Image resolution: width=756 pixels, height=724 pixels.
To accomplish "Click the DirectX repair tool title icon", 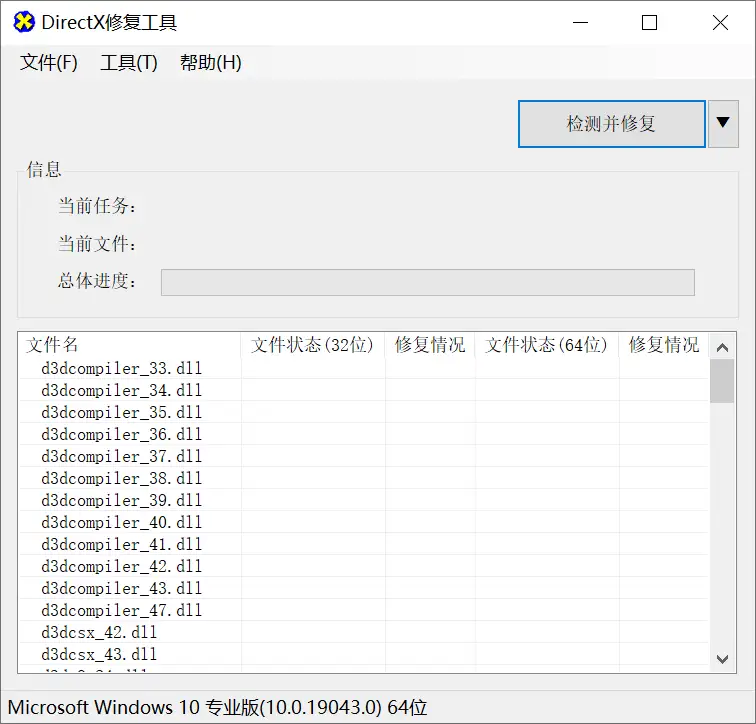I will [x=24, y=22].
